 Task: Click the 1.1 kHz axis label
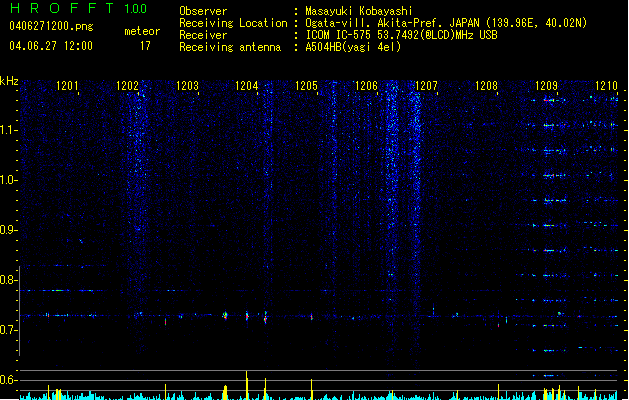tap(9, 130)
